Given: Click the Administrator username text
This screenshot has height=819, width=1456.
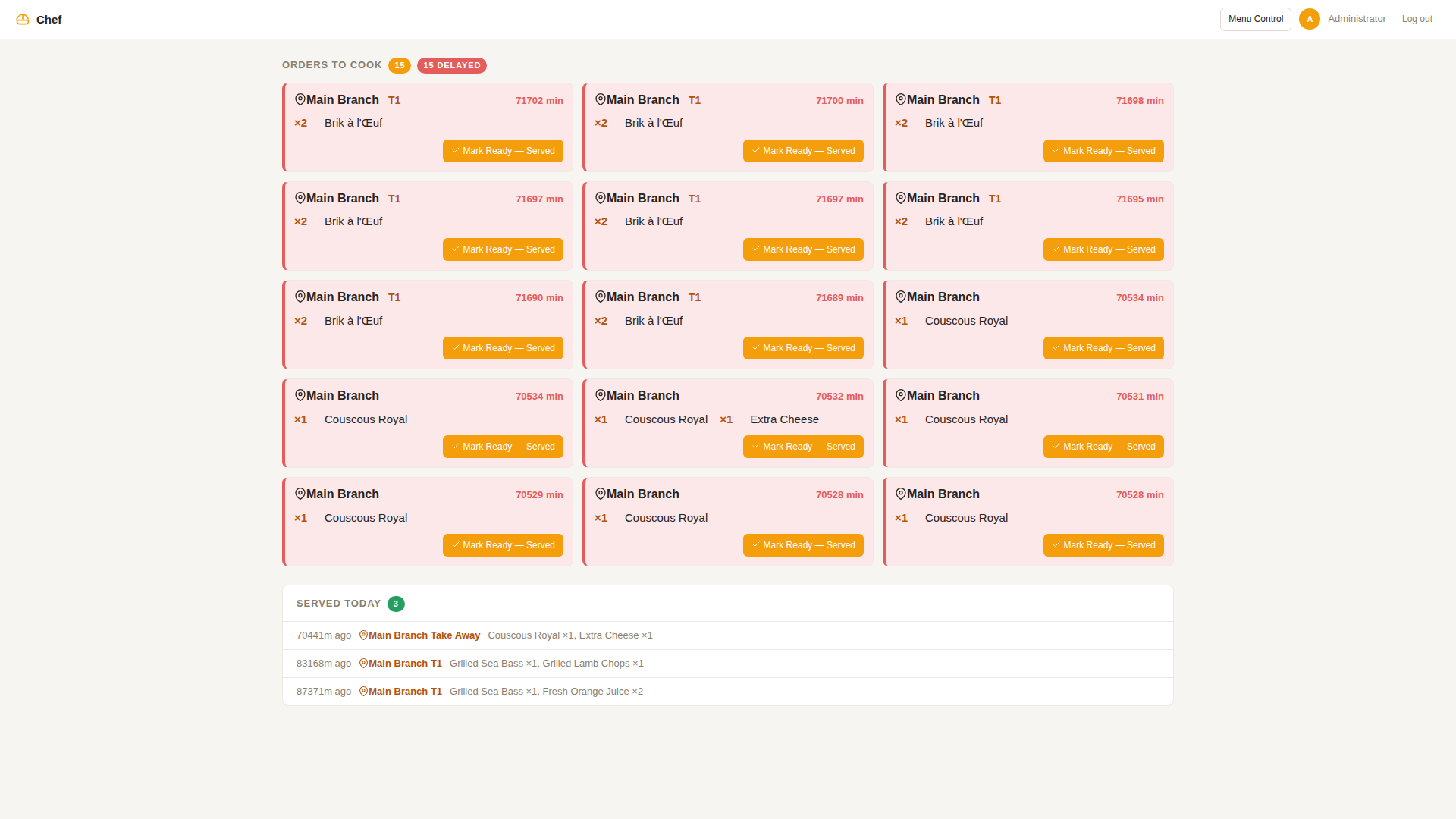Looking at the screenshot, I should pos(1357,19).
